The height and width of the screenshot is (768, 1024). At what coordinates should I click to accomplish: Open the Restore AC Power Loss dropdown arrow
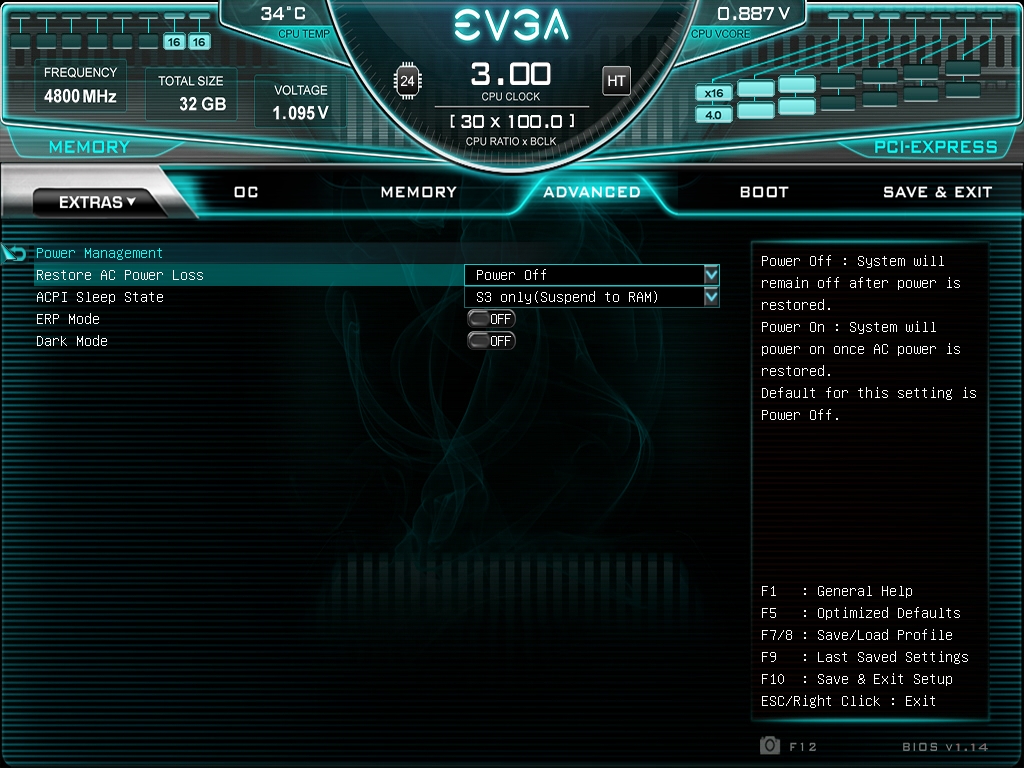(x=711, y=275)
